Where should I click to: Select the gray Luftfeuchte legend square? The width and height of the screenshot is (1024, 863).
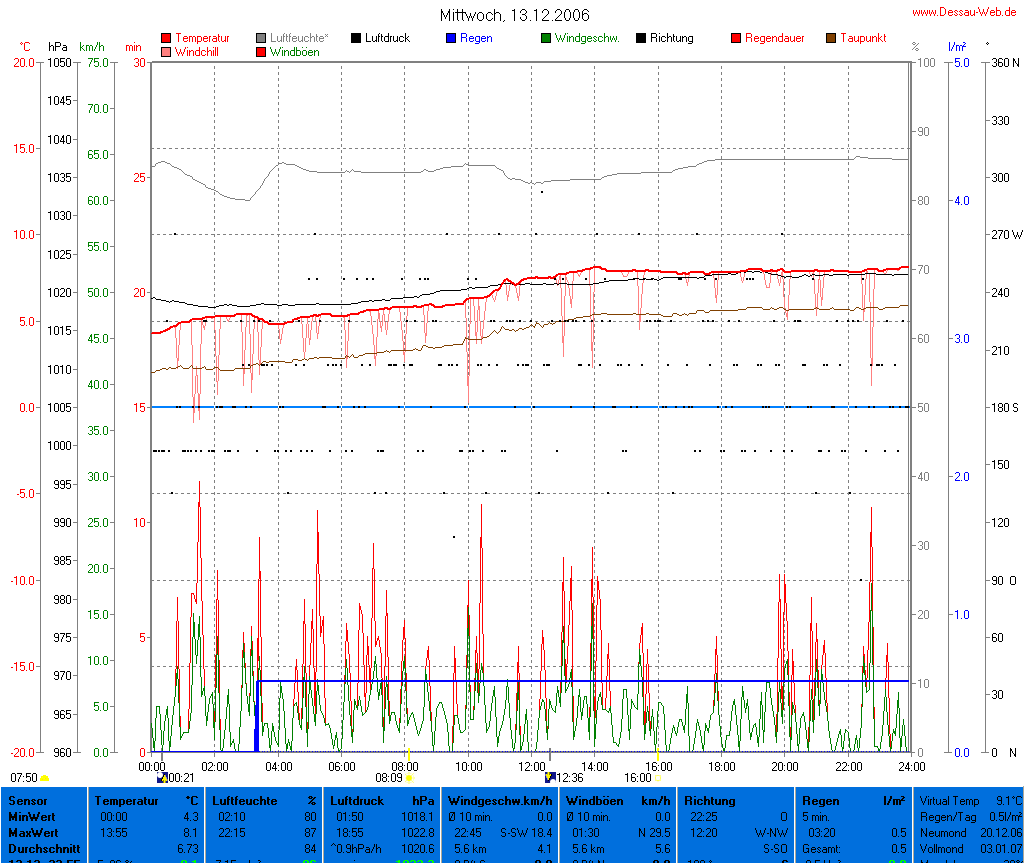[262, 38]
